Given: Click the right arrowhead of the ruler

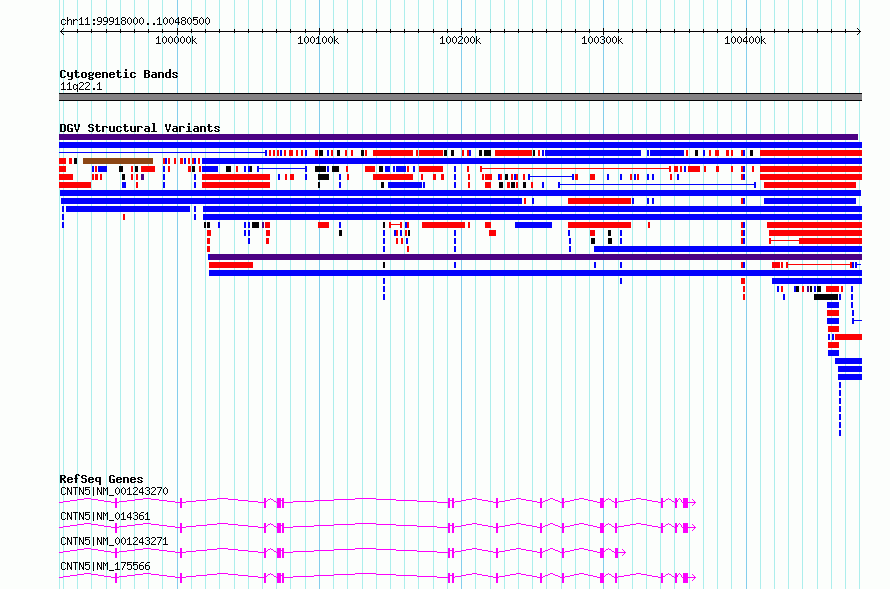Looking at the screenshot, I should point(859,31).
